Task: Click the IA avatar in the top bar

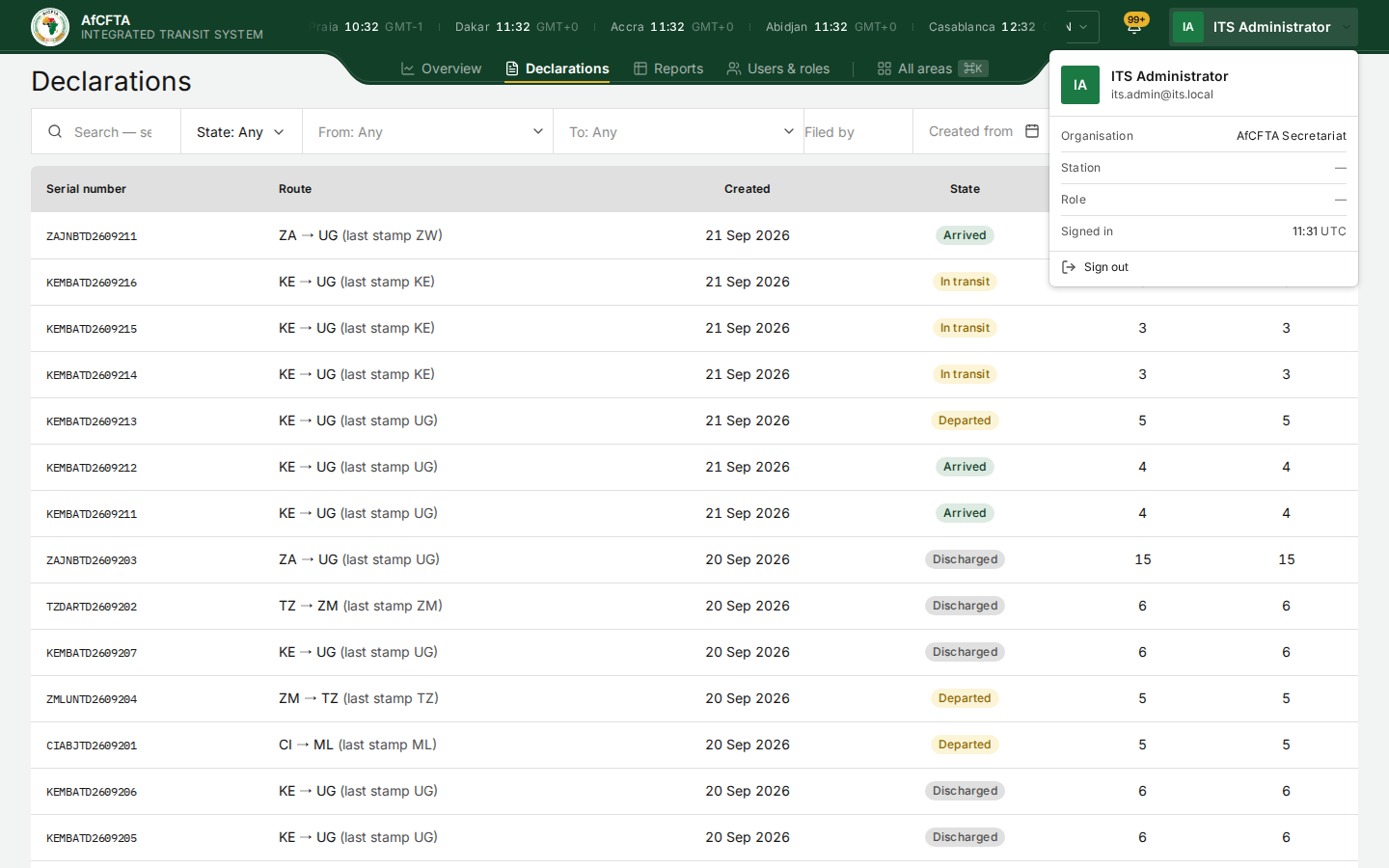Action: pos(1187,27)
